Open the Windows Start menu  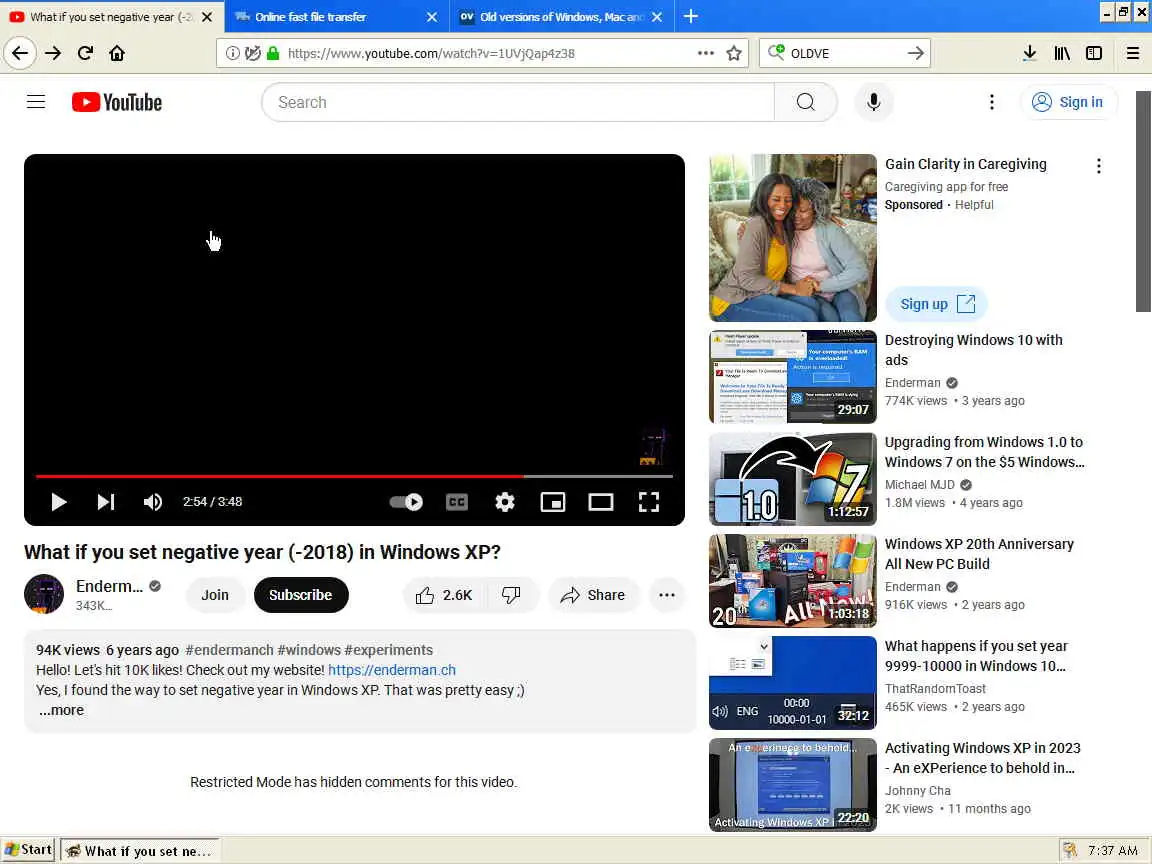(x=29, y=850)
